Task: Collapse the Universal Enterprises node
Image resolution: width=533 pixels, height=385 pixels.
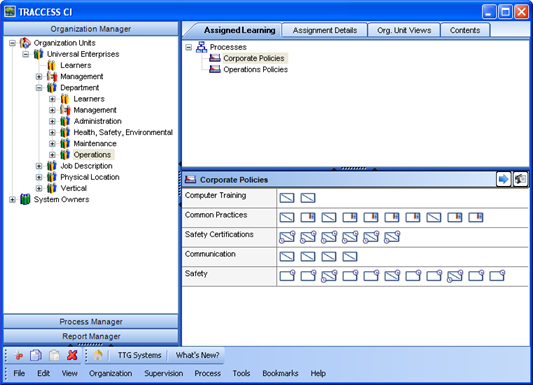Action: click(x=25, y=54)
